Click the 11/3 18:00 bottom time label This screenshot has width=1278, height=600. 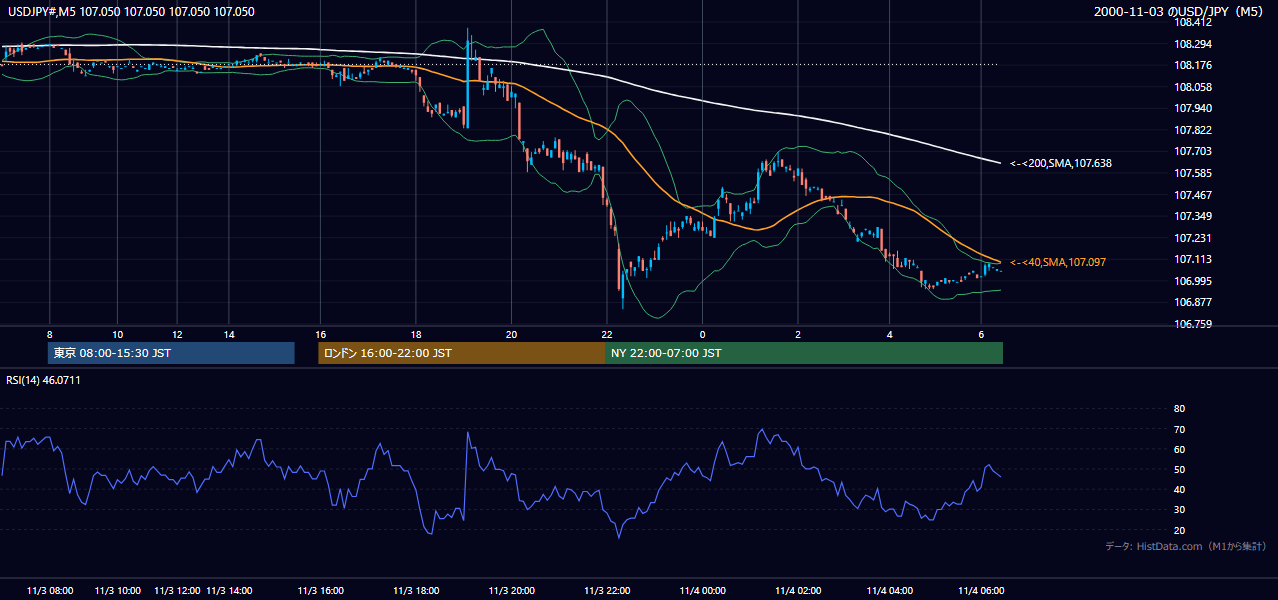coord(416,591)
